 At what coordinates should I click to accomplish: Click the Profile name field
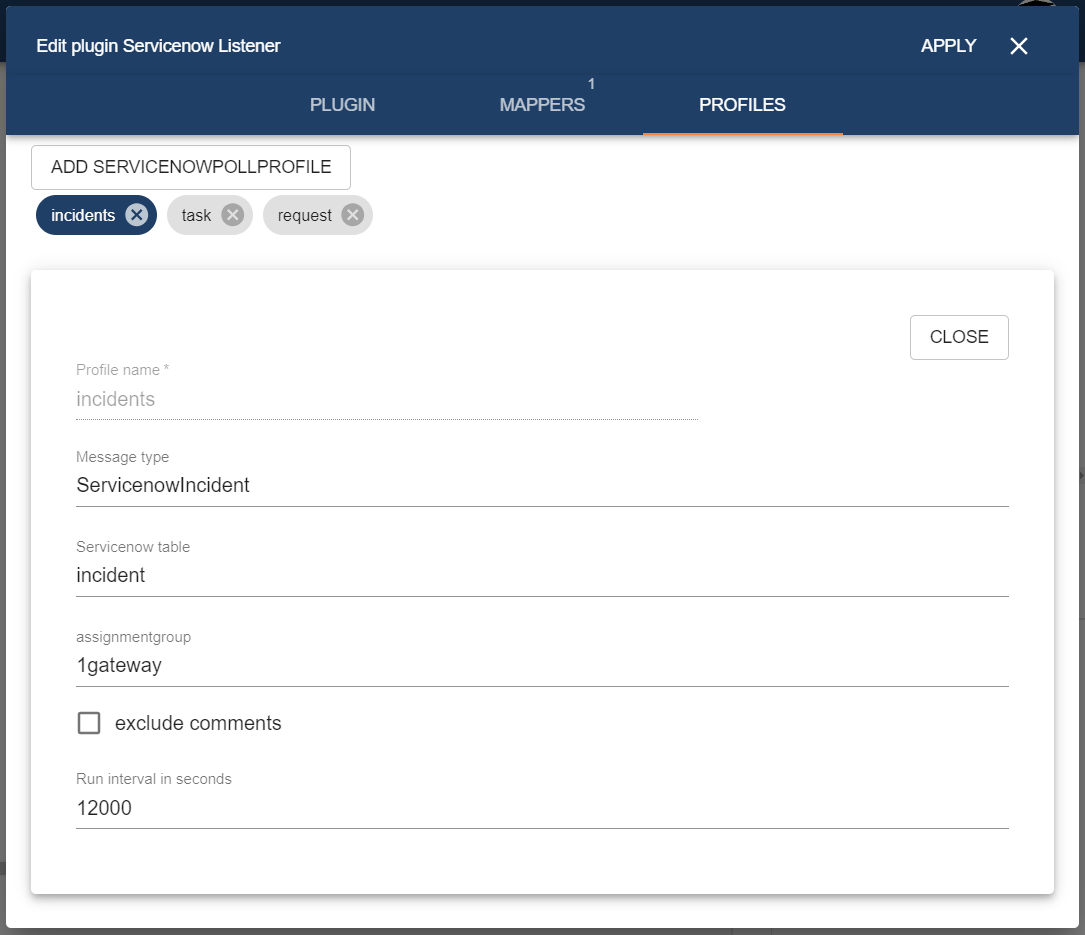coord(386,399)
